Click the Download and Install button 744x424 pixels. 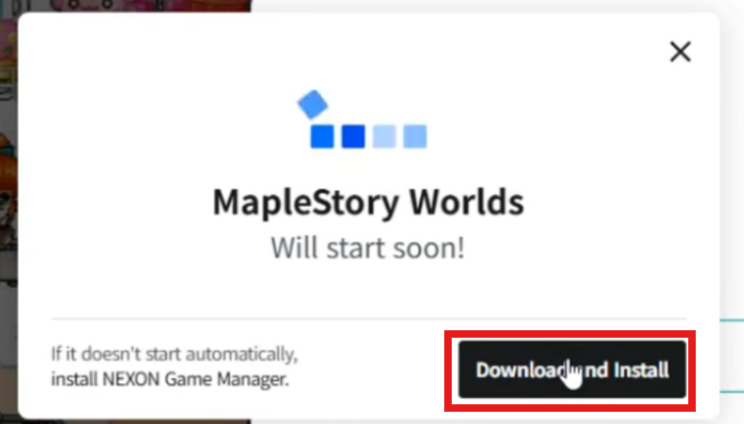point(572,369)
